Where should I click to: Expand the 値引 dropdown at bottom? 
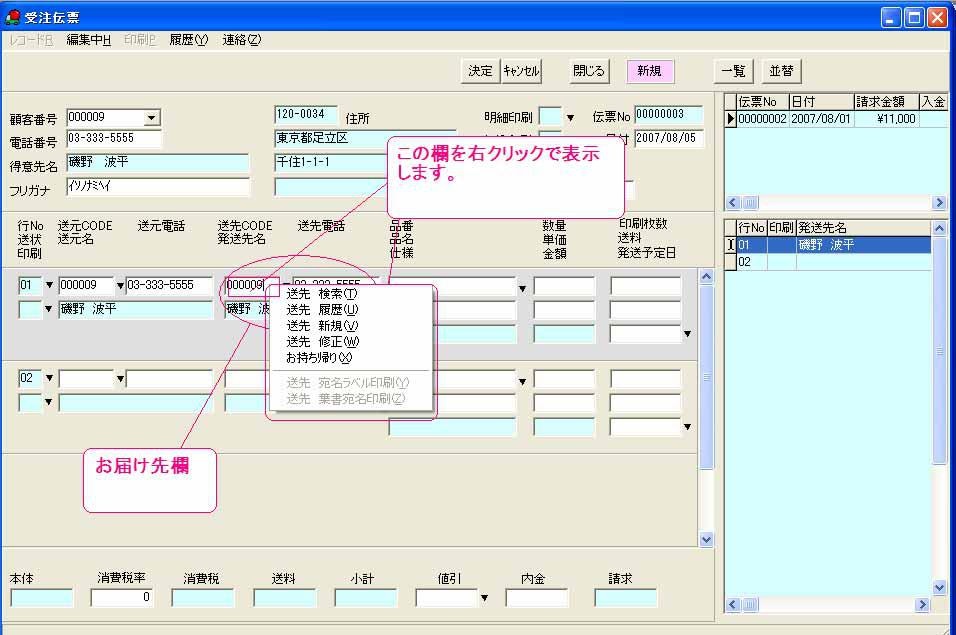pos(486,598)
